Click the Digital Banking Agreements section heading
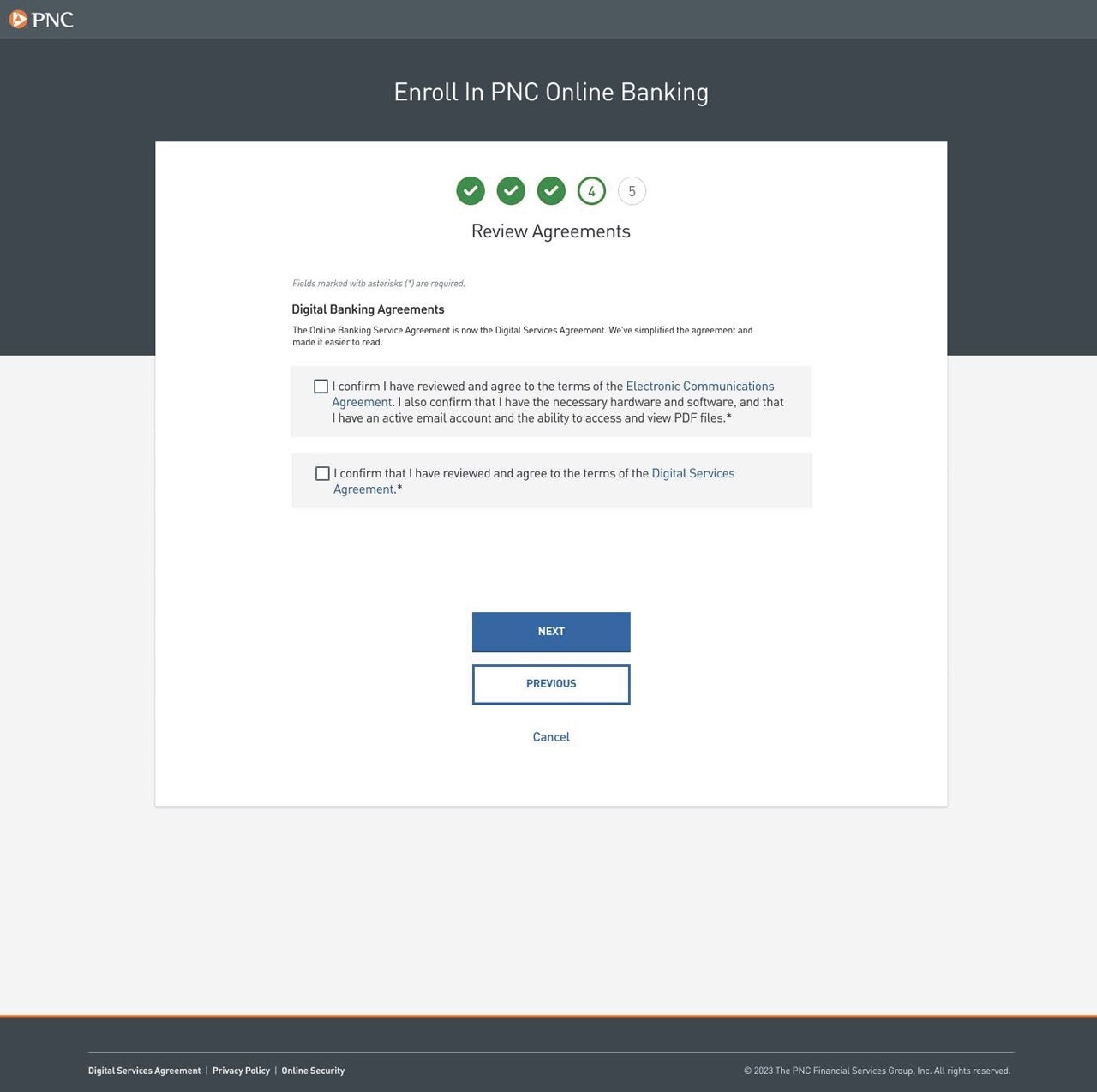 click(x=368, y=309)
